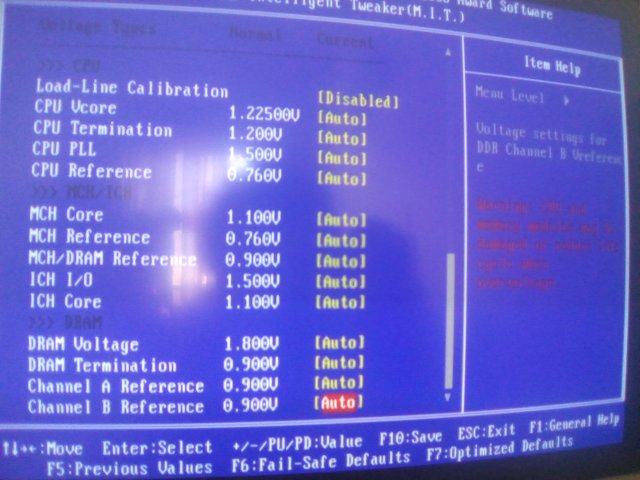
Task: Click the CPU Vcore label
Action: pos(76,107)
